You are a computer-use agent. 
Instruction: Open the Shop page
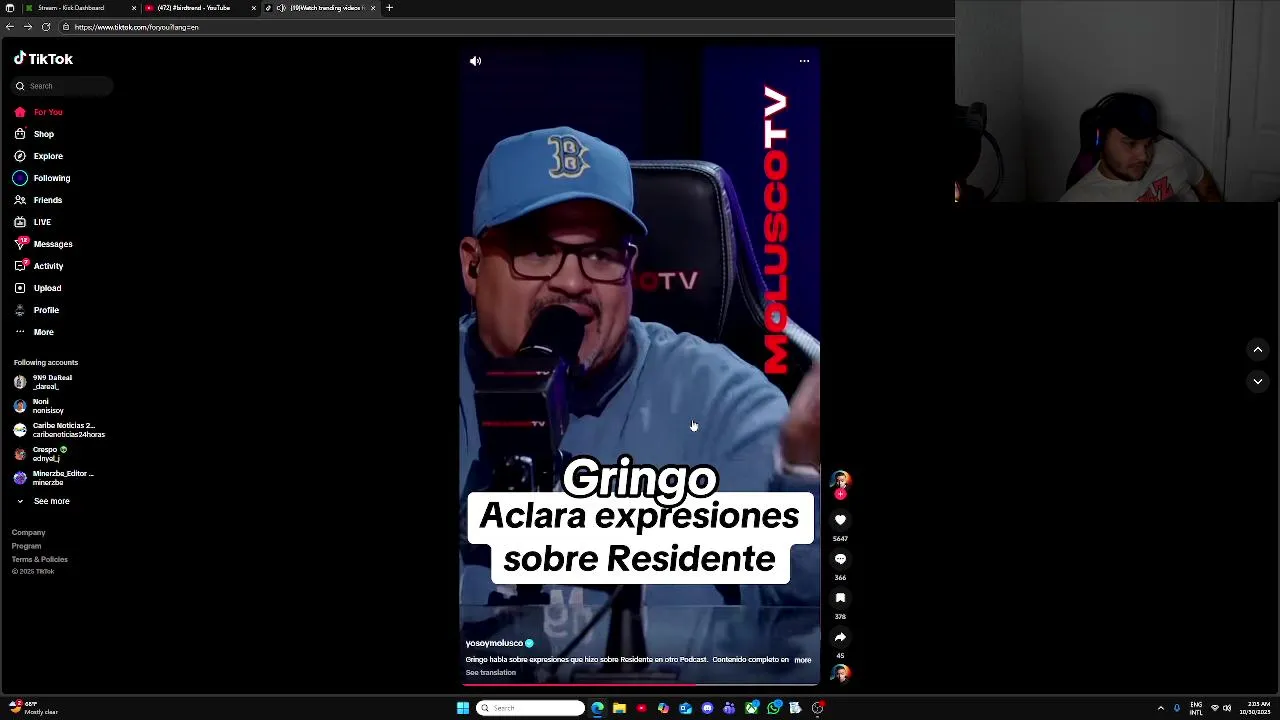pos(34,134)
